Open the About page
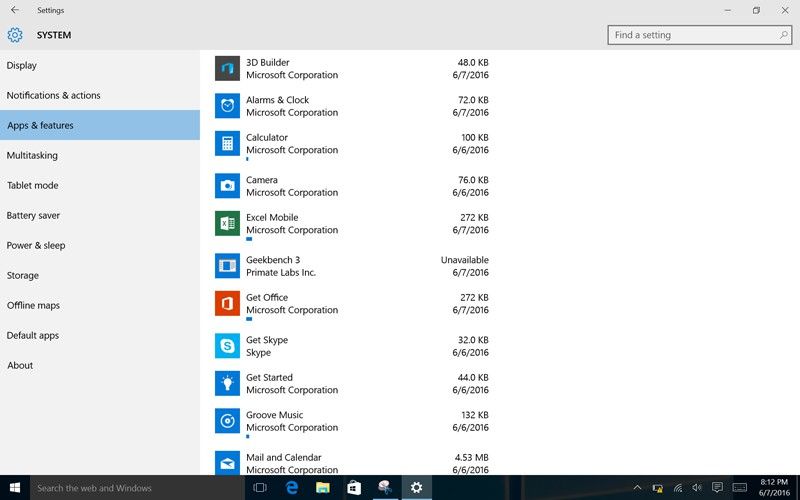Image resolution: width=800 pixels, height=500 pixels. coord(99,365)
